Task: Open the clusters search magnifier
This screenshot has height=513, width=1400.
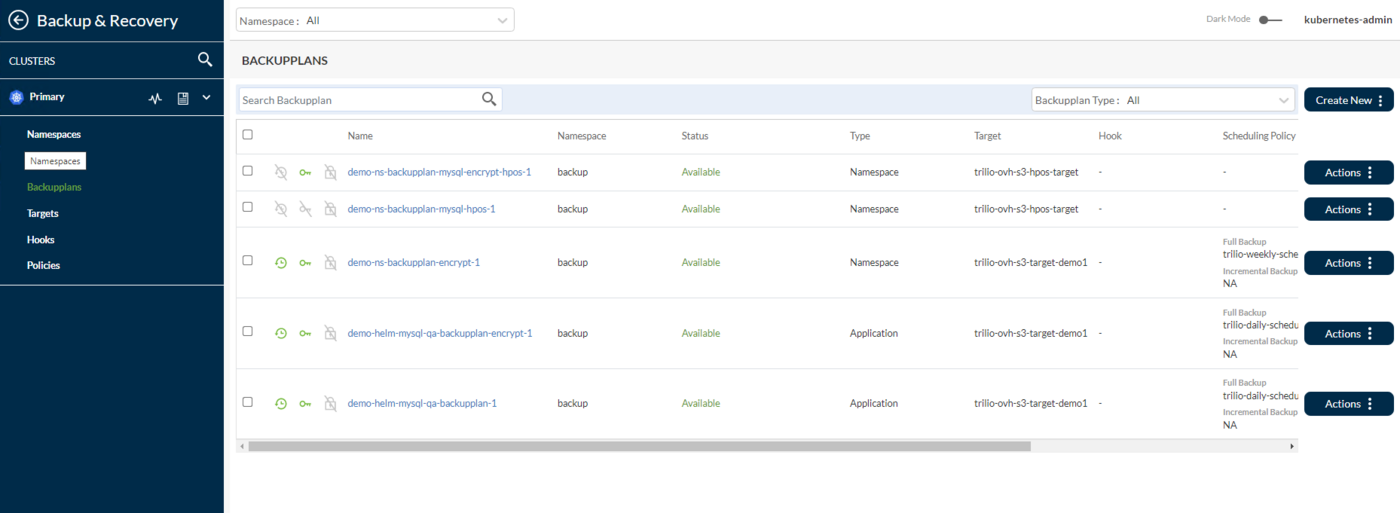Action: pyautogui.click(x=205, y=60)
